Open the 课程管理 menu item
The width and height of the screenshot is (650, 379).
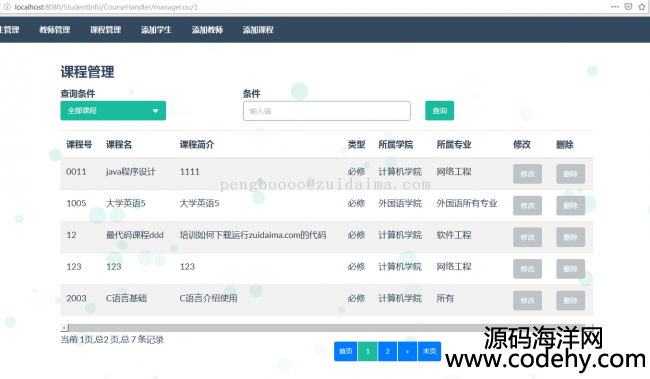pos(106,30)
